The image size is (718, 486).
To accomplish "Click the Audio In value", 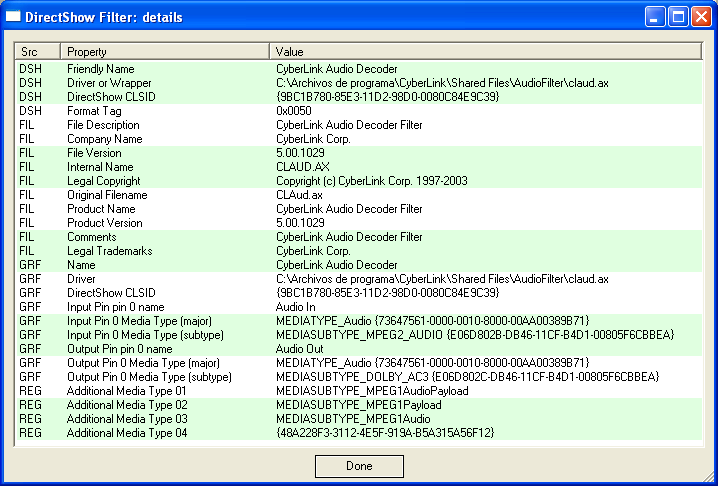I will pos(295,307).
